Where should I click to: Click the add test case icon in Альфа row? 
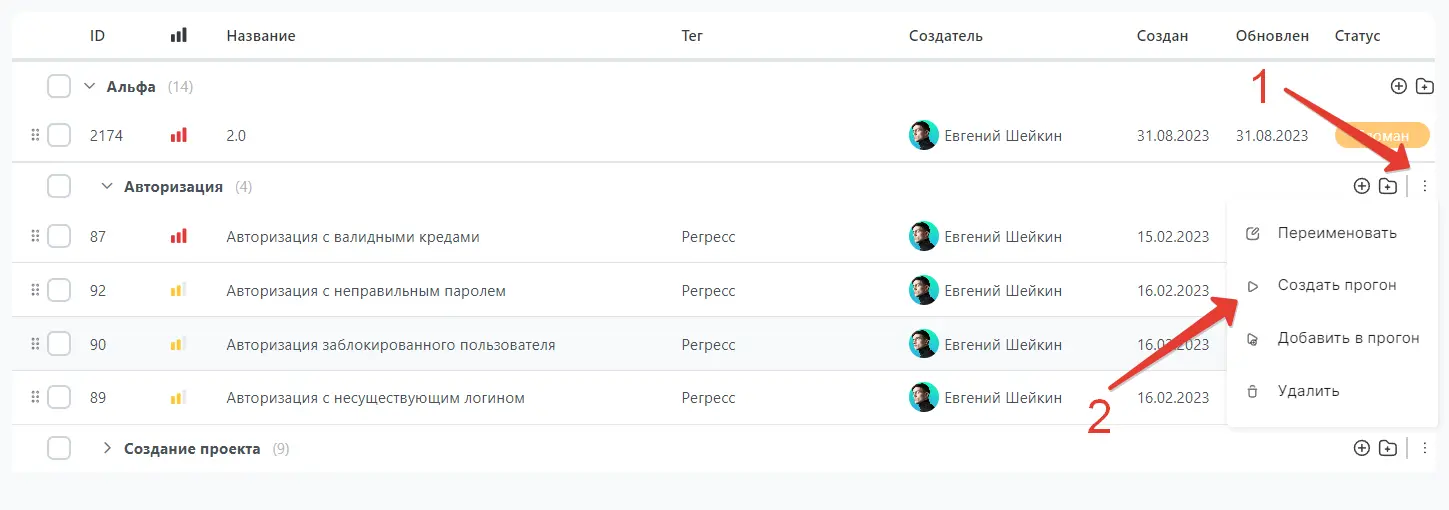click(x=1399, y=87)
